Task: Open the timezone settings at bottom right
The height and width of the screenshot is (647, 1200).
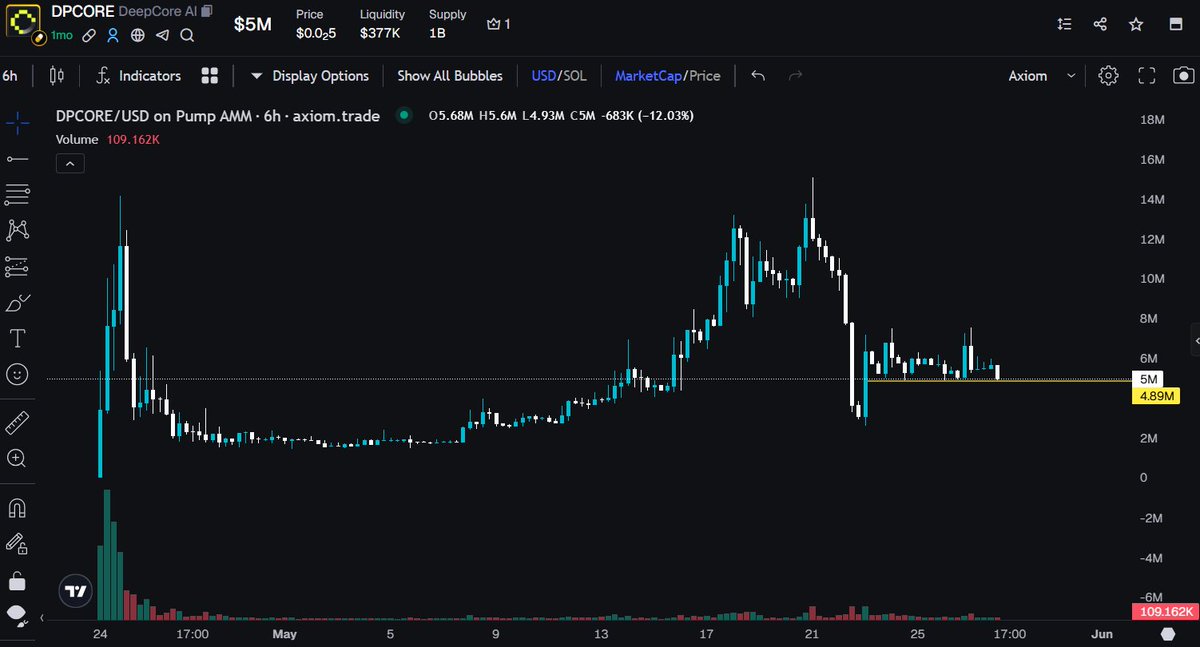Action: (x=1168, y=634)
